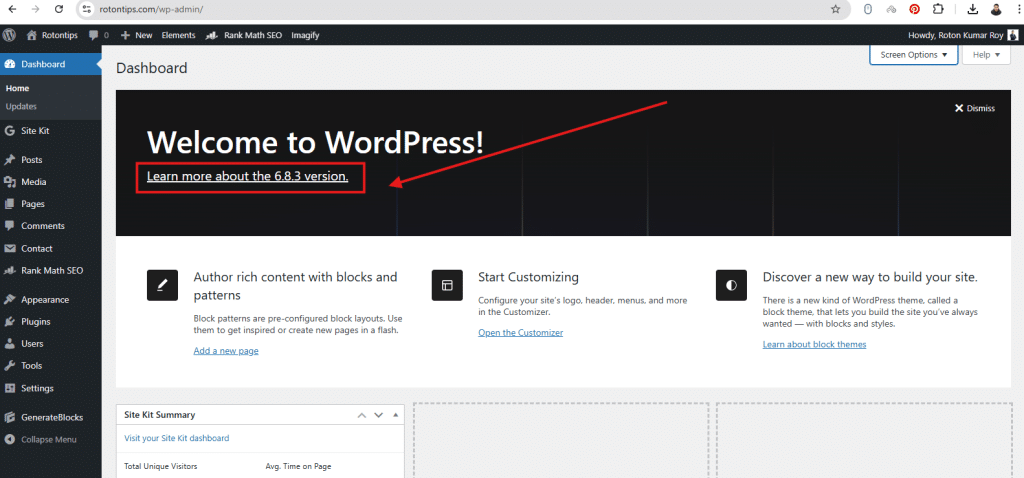Click the Total Unique Visitors label
This screenshot has height=478, width=1024.
161,466
